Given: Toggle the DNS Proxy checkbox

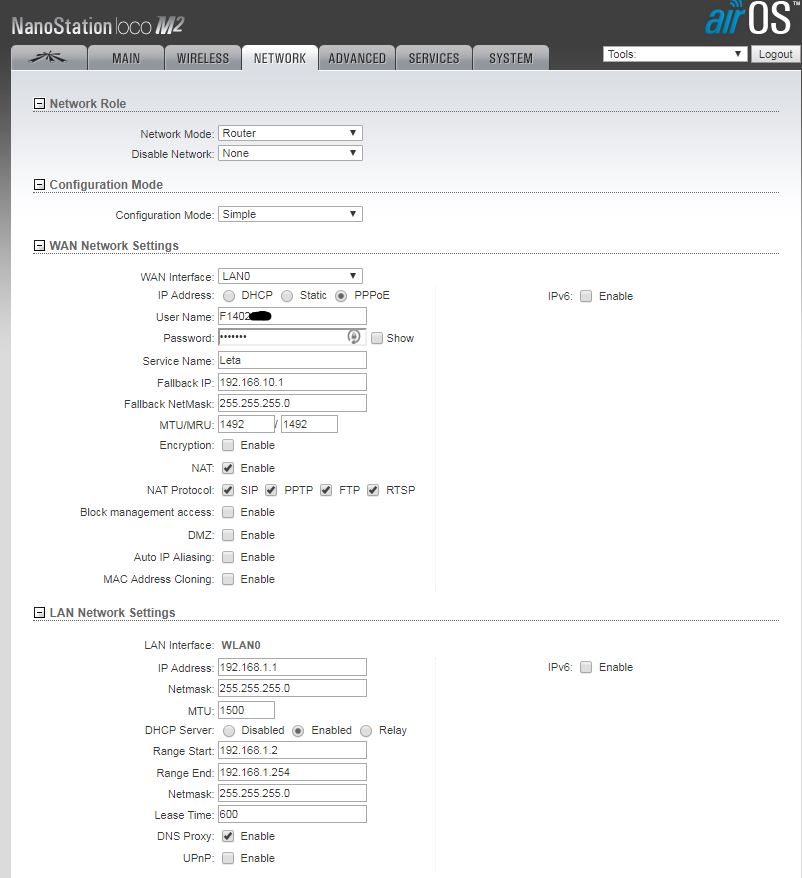Looking at the screenshot, I should pyautogui.click(x=228, y=837).
